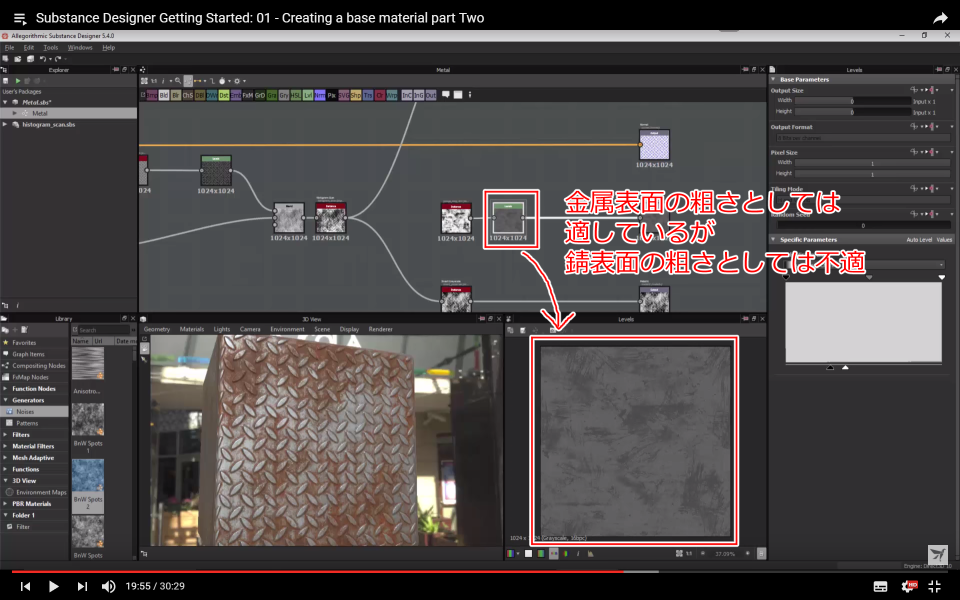Select the Anisotropic noise thumbnail
Viewport: 960px width, 600px height.
pos(88,364)
